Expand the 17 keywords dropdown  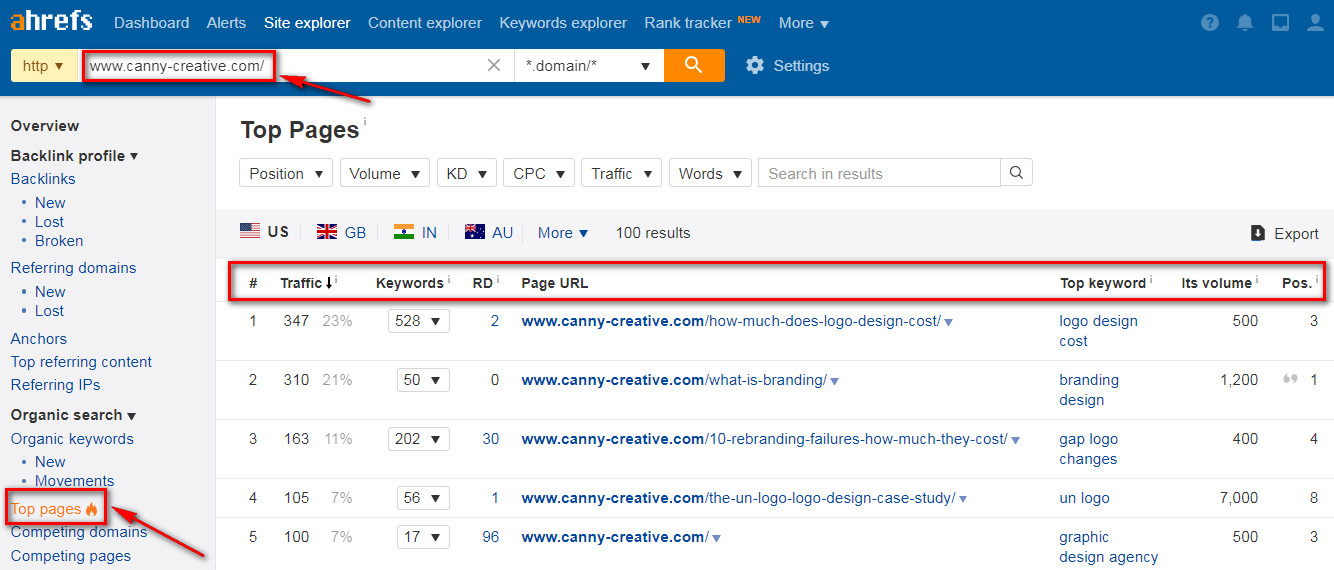click(x=423, y=536)
